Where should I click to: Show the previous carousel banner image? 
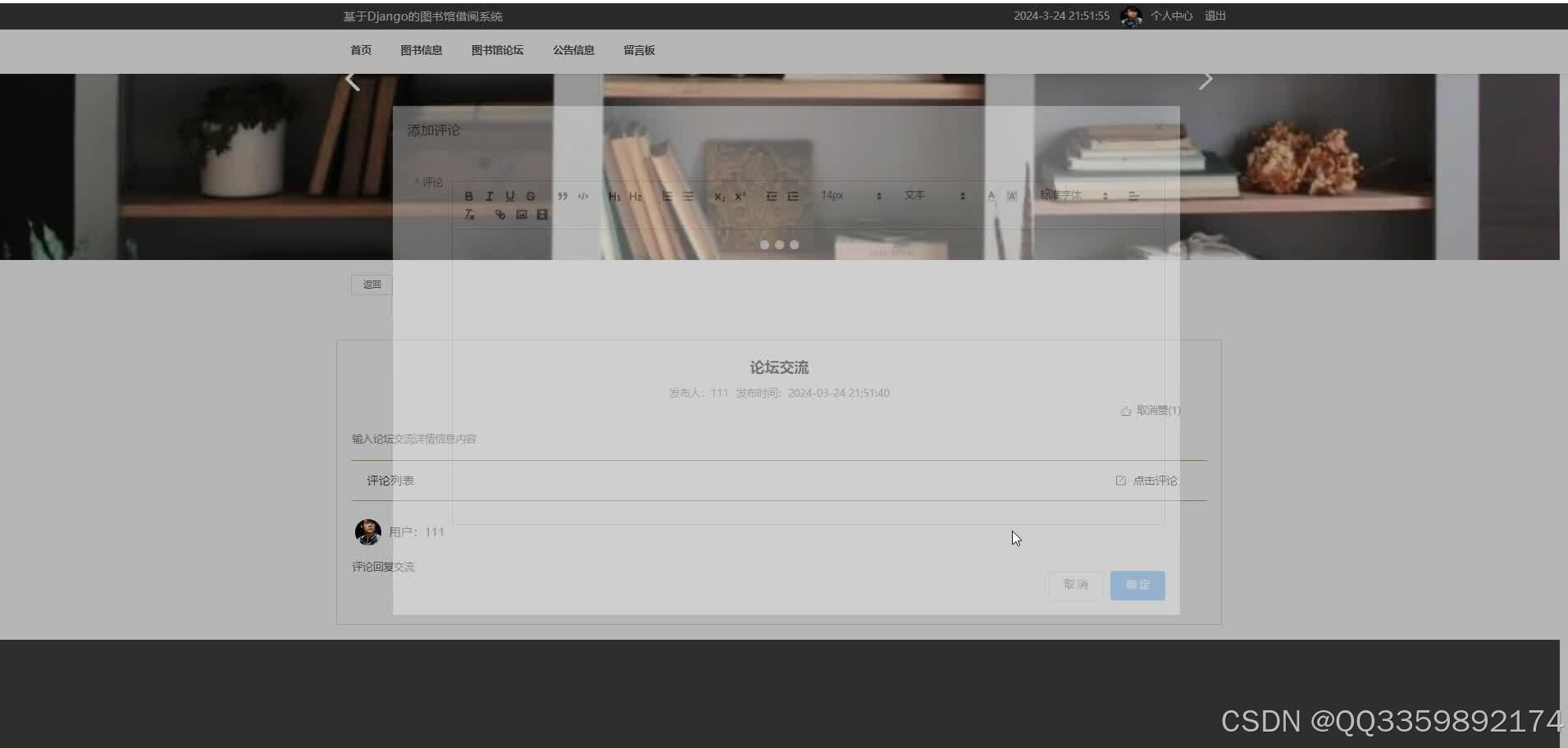point(353,80)
